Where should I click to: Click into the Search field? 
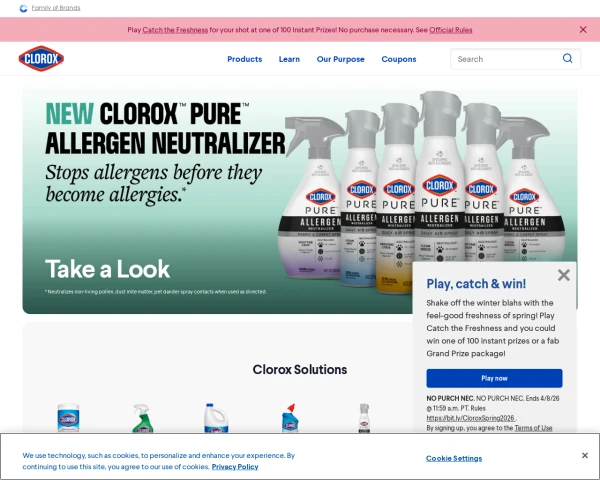(505, 59)
